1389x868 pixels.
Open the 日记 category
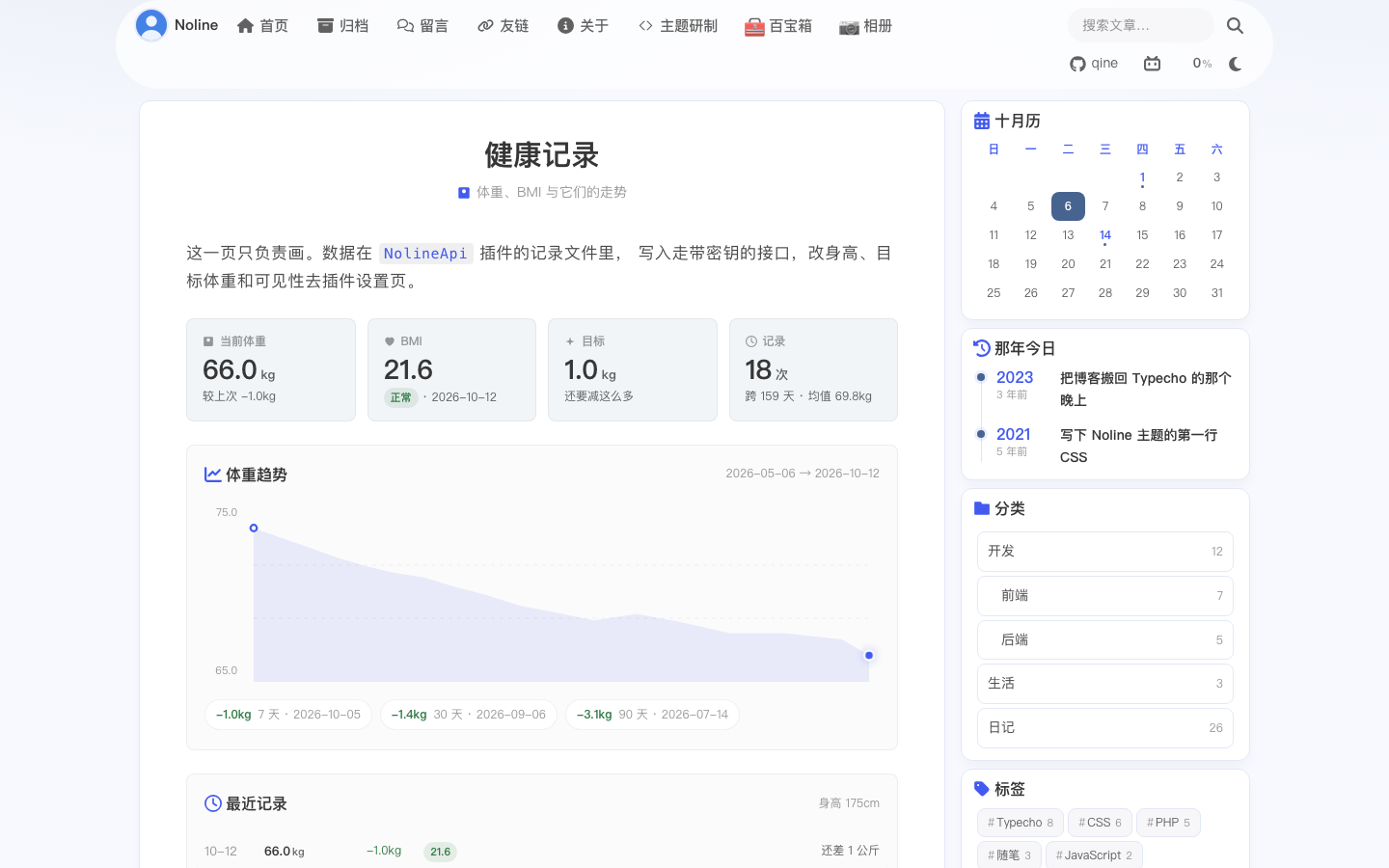point(1105,728)
